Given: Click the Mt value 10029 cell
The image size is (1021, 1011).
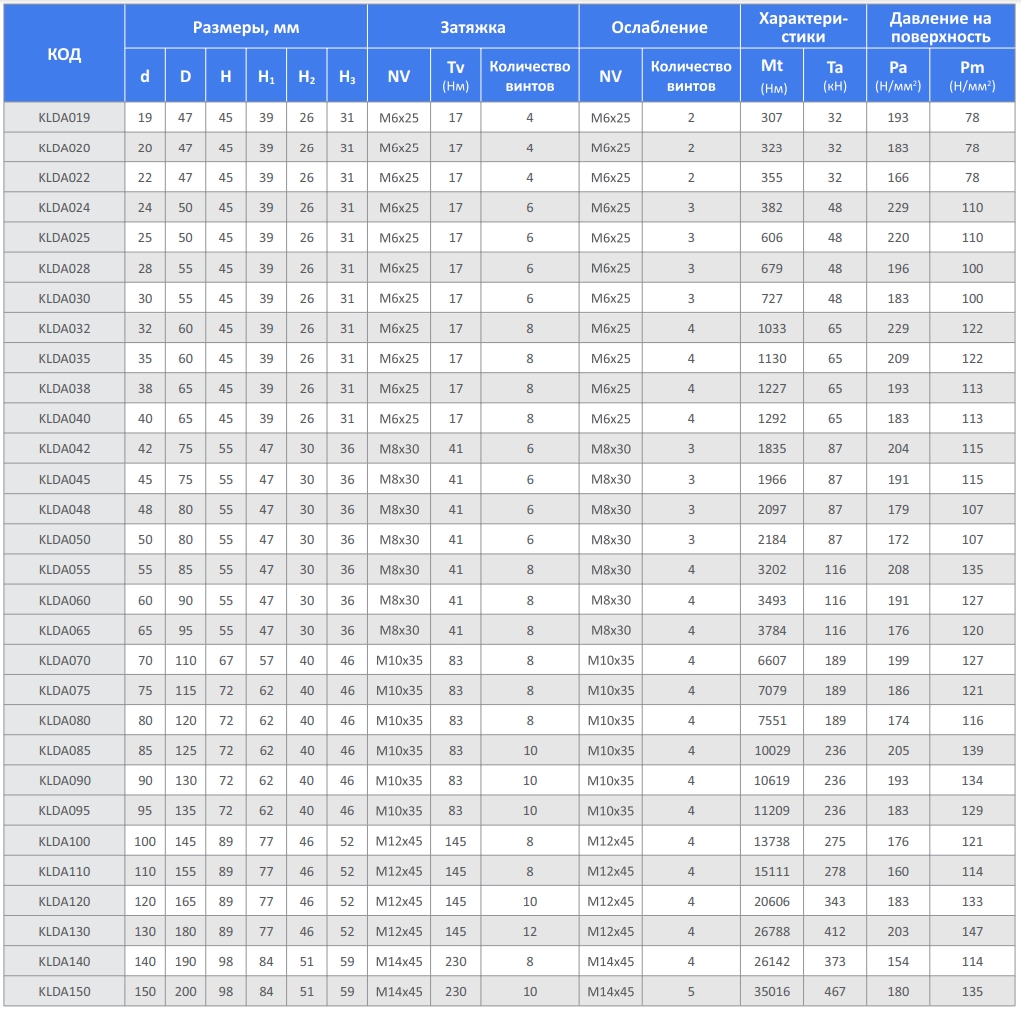Looking at the screenshot, I should click(772, 751).
